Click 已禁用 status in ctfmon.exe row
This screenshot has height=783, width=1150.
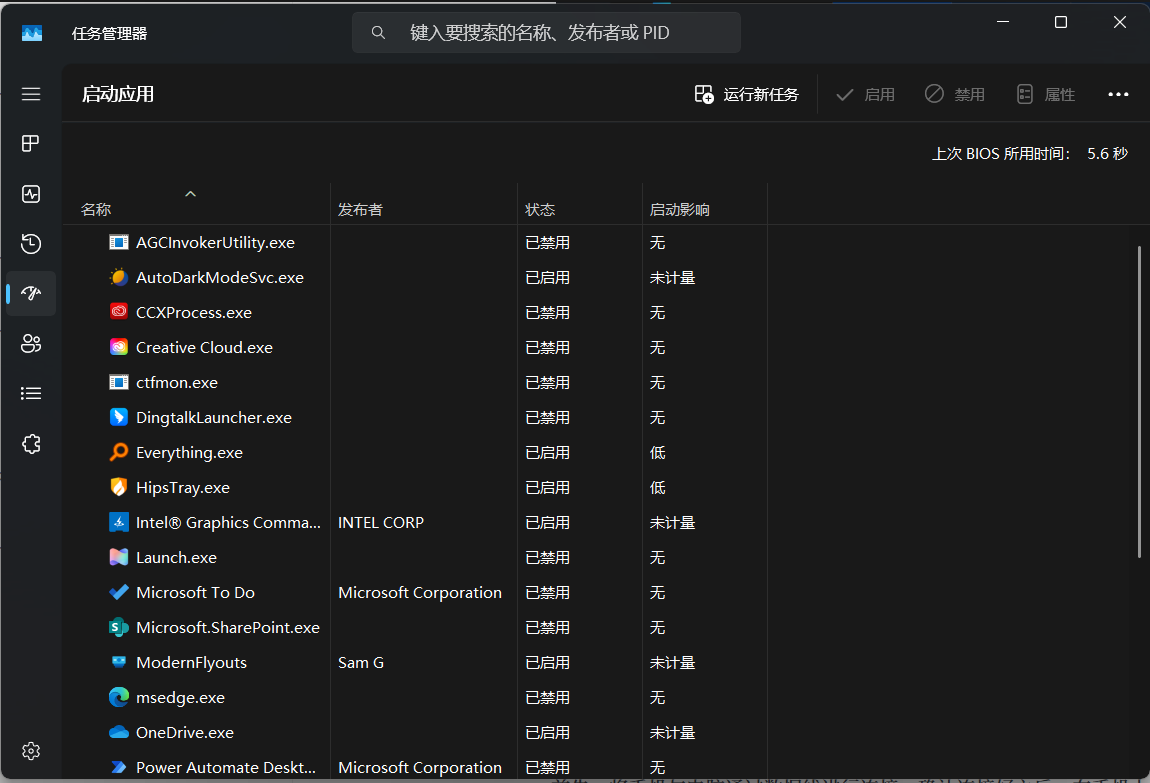547,383
